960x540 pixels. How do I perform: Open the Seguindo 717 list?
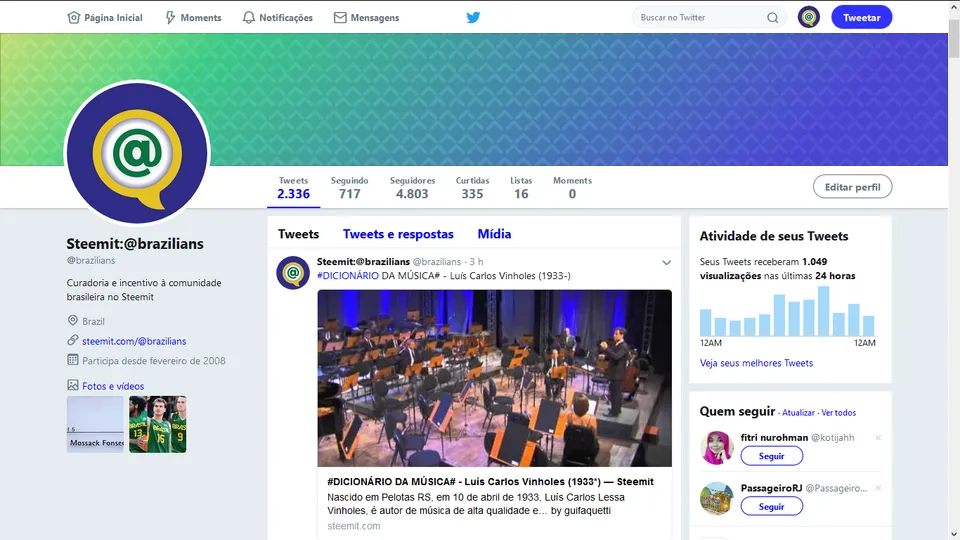(350, 188)
